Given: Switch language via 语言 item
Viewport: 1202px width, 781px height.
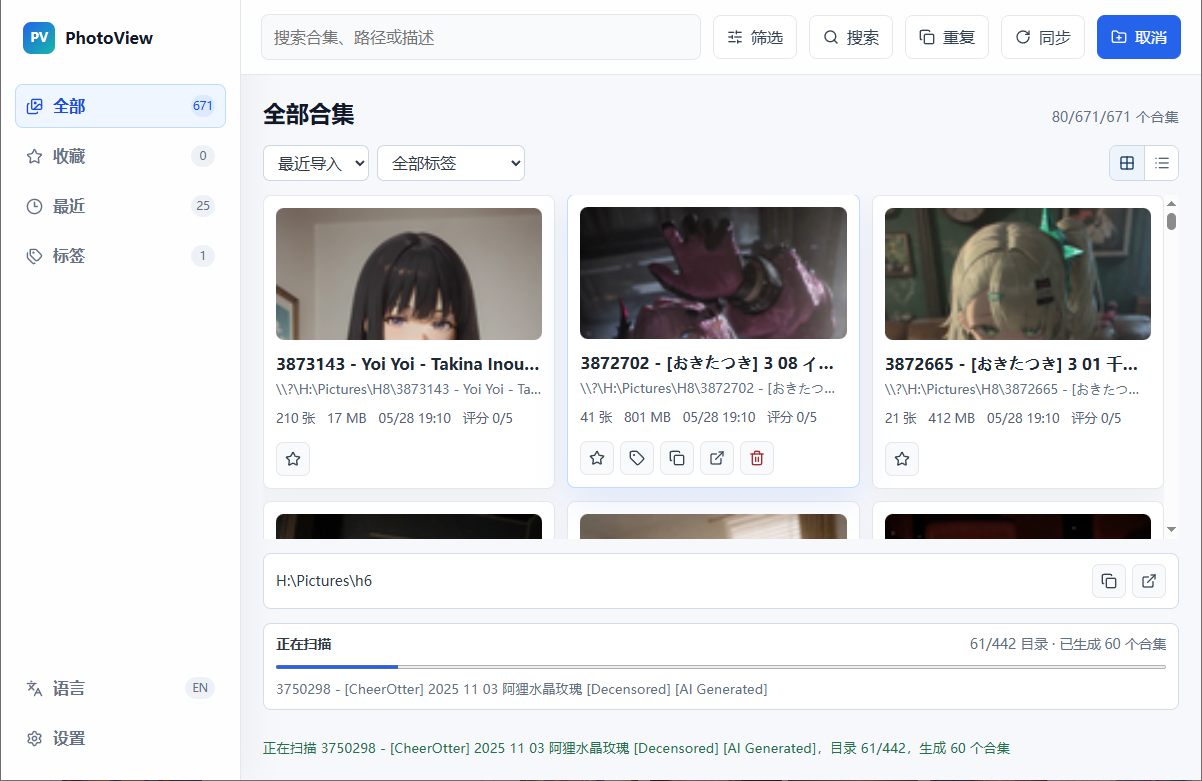Looking at the screenshot, I should [120, 688].
